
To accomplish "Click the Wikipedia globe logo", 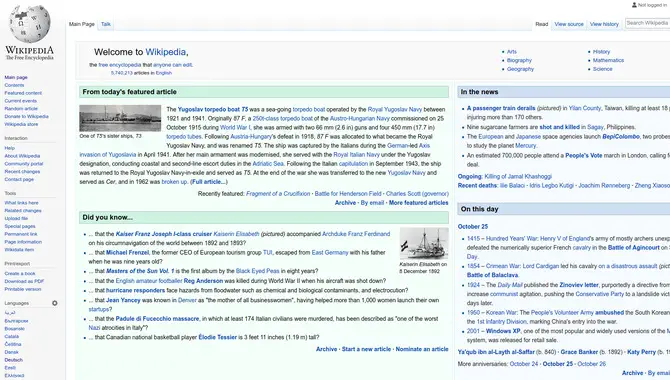I will (x=30, y=23).
